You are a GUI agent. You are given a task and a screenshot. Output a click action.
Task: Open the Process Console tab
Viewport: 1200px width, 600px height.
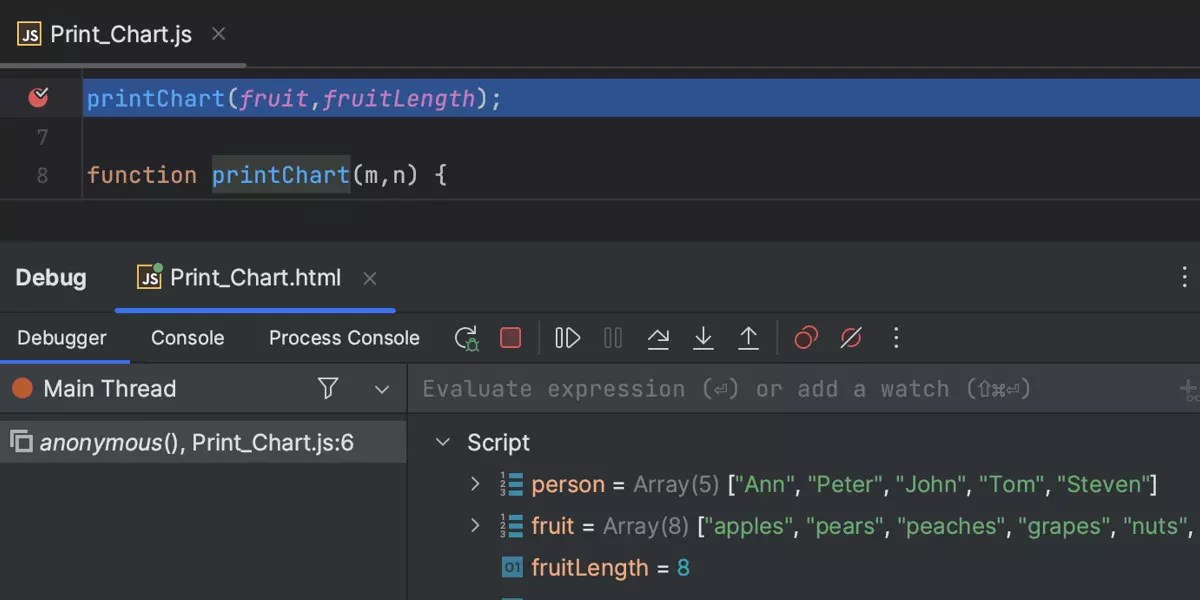(343, 338)
